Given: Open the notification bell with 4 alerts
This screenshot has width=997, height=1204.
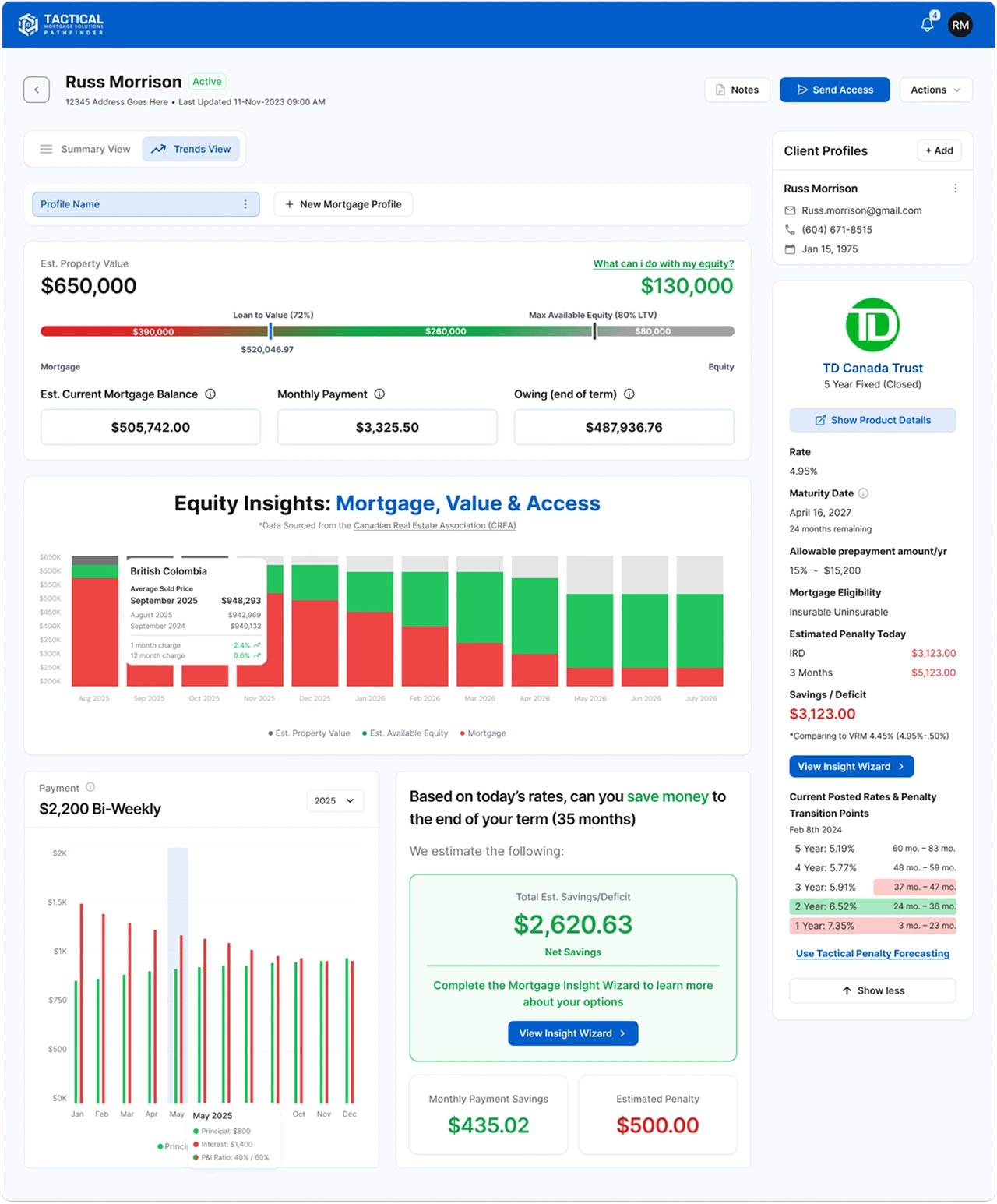Looking at the screenshot, I should tap(927, 24).
